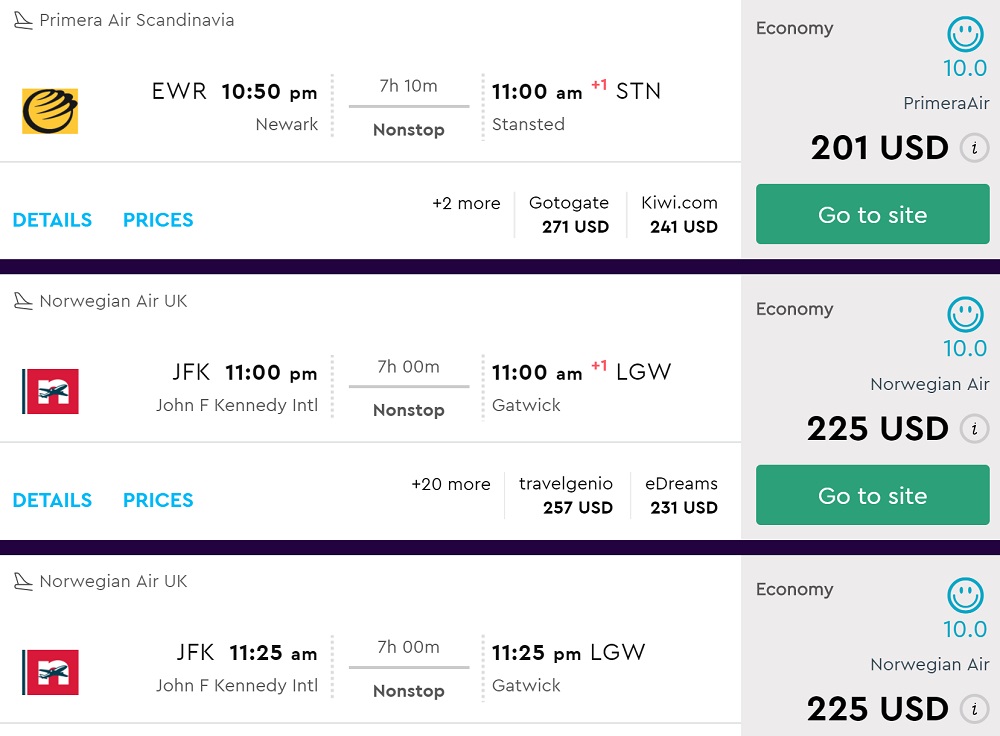The height and width of the screenshot is (736, 1000).
Task: Click the smiley rating icon on the JFK 11:00 pm flight
Action: 965,315
